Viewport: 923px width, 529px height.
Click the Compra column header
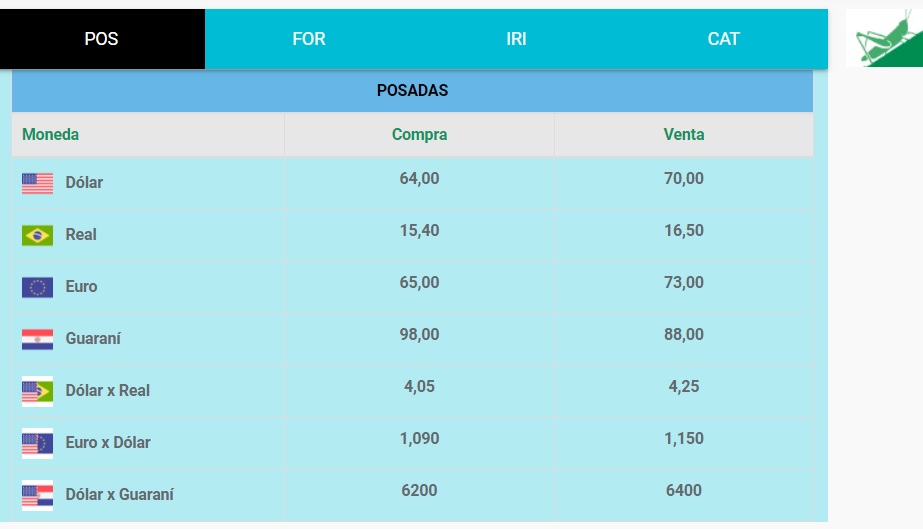[x=419, y=134]
